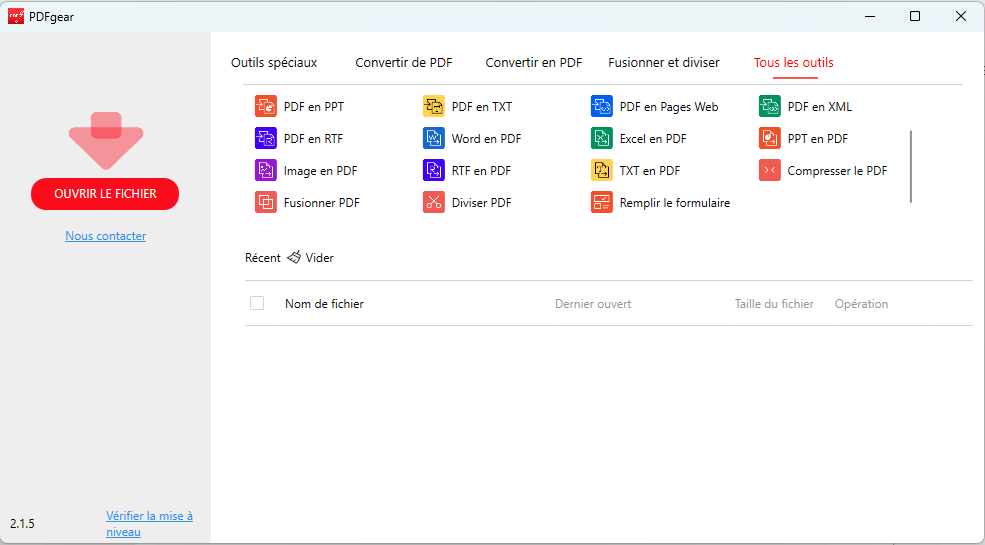Click the PDFgear logo in title bar
Image resolution: width=985 pixels, height=545 pixels.
pos(16,16)
